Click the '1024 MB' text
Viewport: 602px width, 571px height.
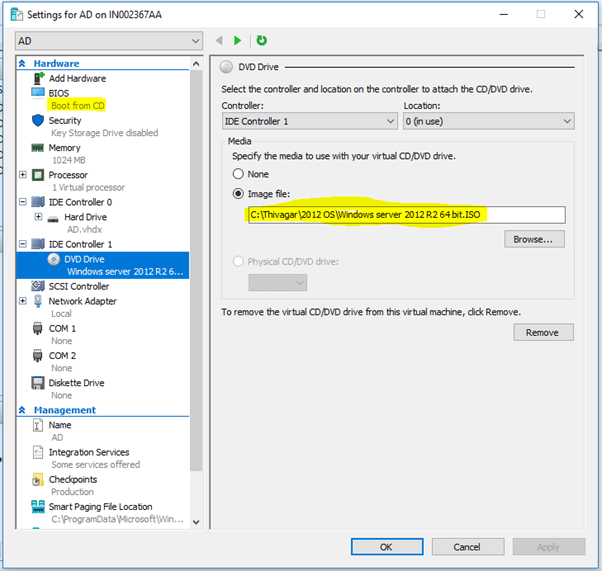tap(69, 160)
